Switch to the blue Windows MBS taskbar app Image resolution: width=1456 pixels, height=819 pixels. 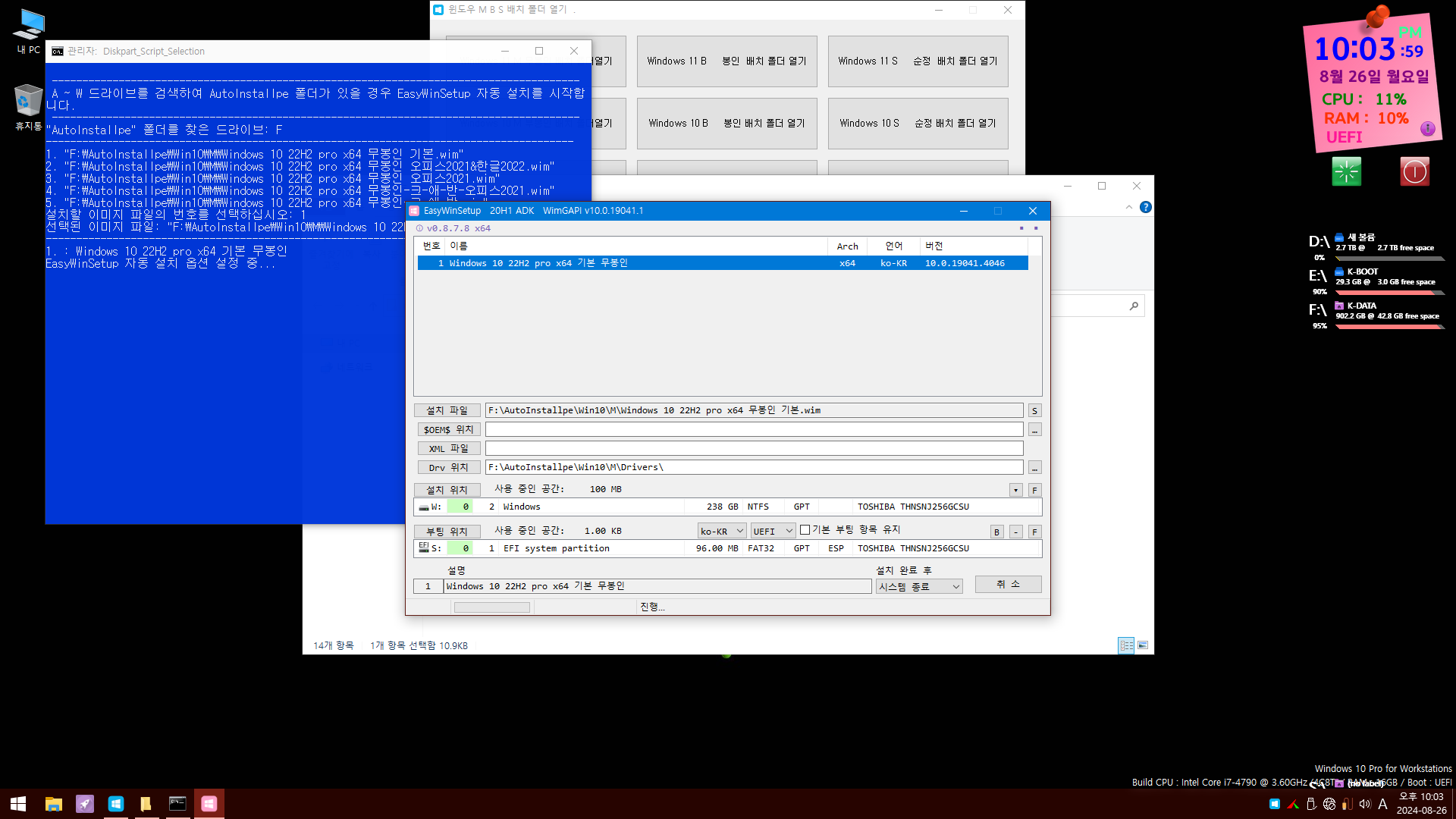click(x=115, y=804)
